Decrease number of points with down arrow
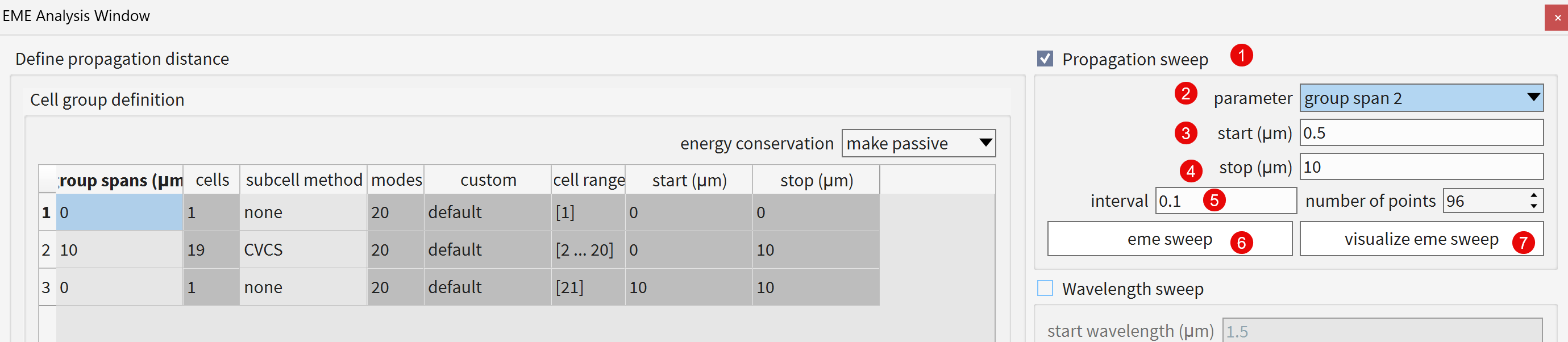Image resolution: width=1568 pixels, height=342 pixels. (1533, 206)
